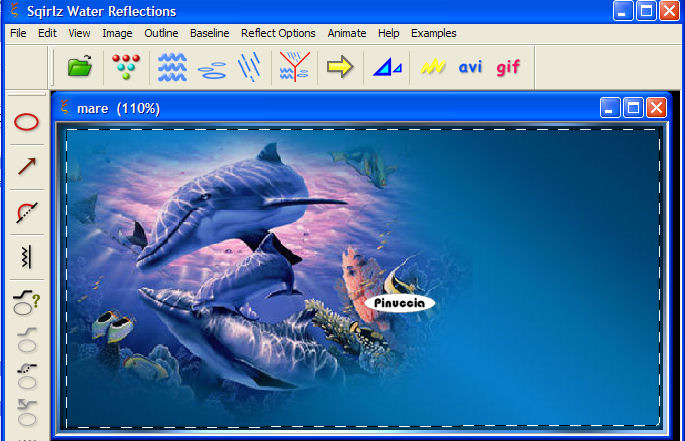Select the basic waves ripple icon
Viewport: 685px width, 441px height.
point(173,67)
